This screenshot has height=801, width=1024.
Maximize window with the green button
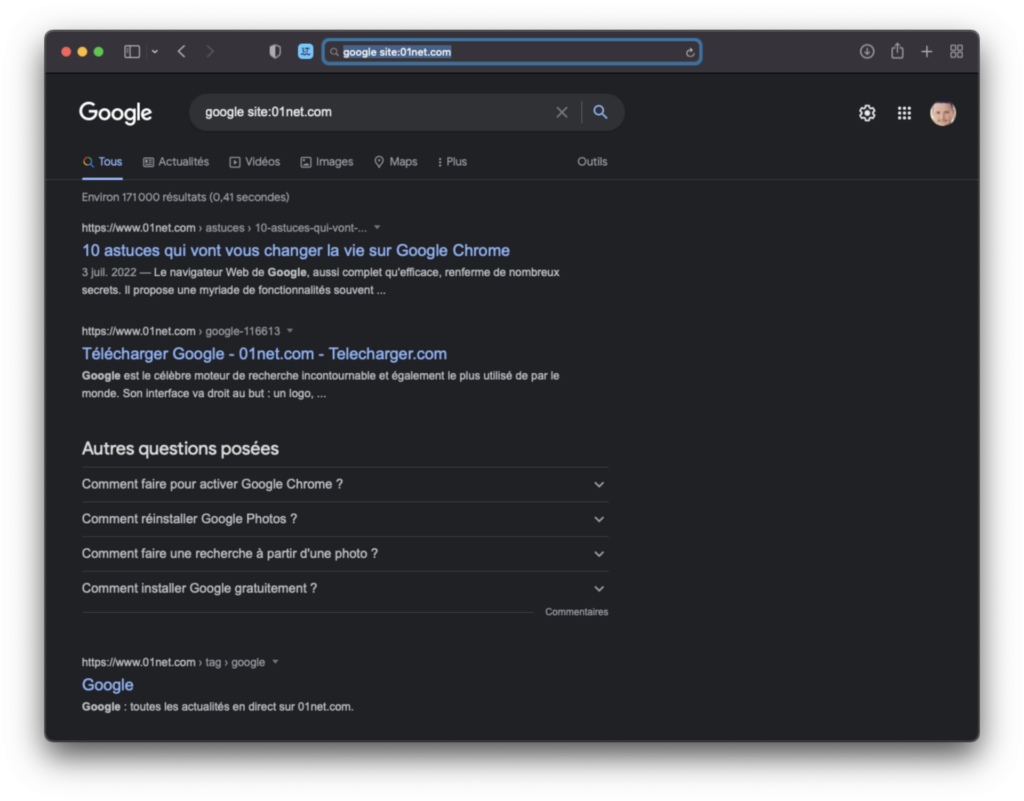point(99,52)
